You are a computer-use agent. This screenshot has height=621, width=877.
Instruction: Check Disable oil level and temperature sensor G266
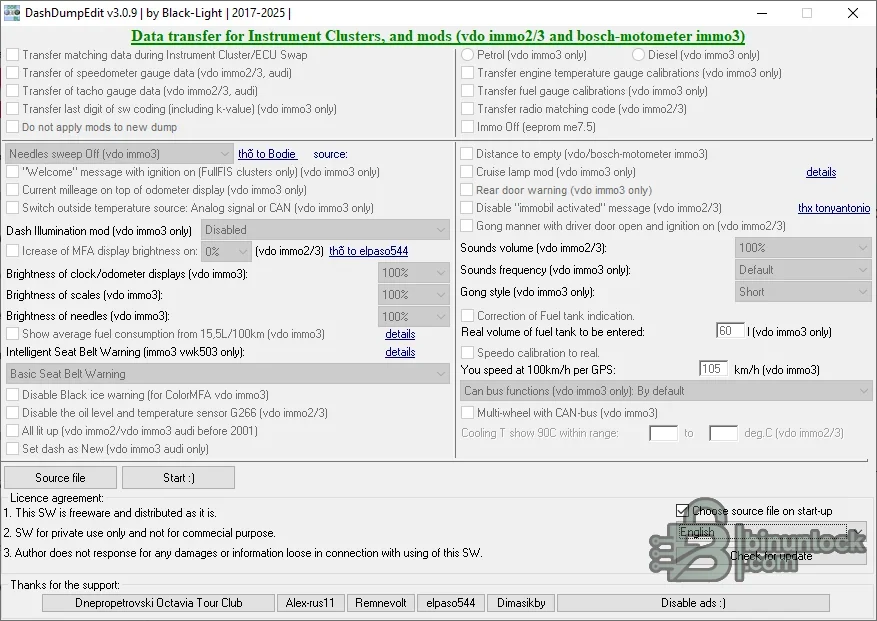(x=12, y=413)
